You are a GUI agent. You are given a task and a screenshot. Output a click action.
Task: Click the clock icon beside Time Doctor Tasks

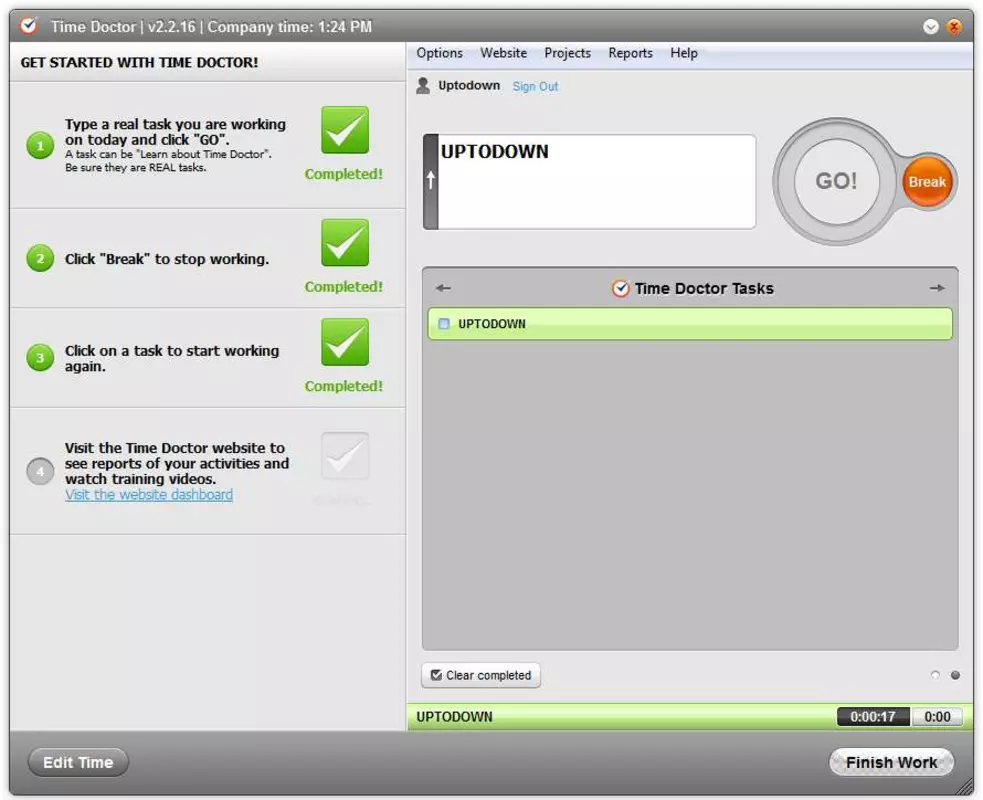tap(621, 288)
